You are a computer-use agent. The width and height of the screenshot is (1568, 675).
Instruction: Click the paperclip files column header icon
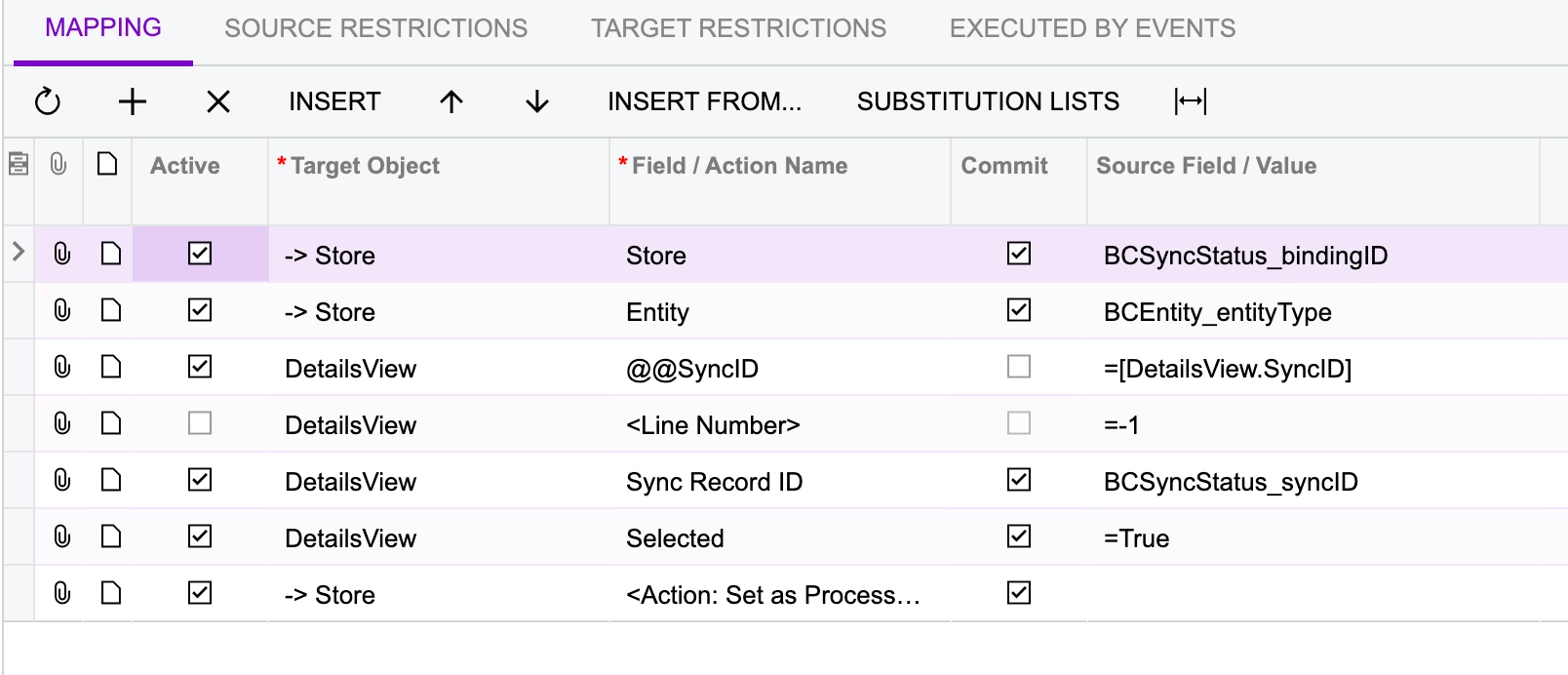click(59, 164)
